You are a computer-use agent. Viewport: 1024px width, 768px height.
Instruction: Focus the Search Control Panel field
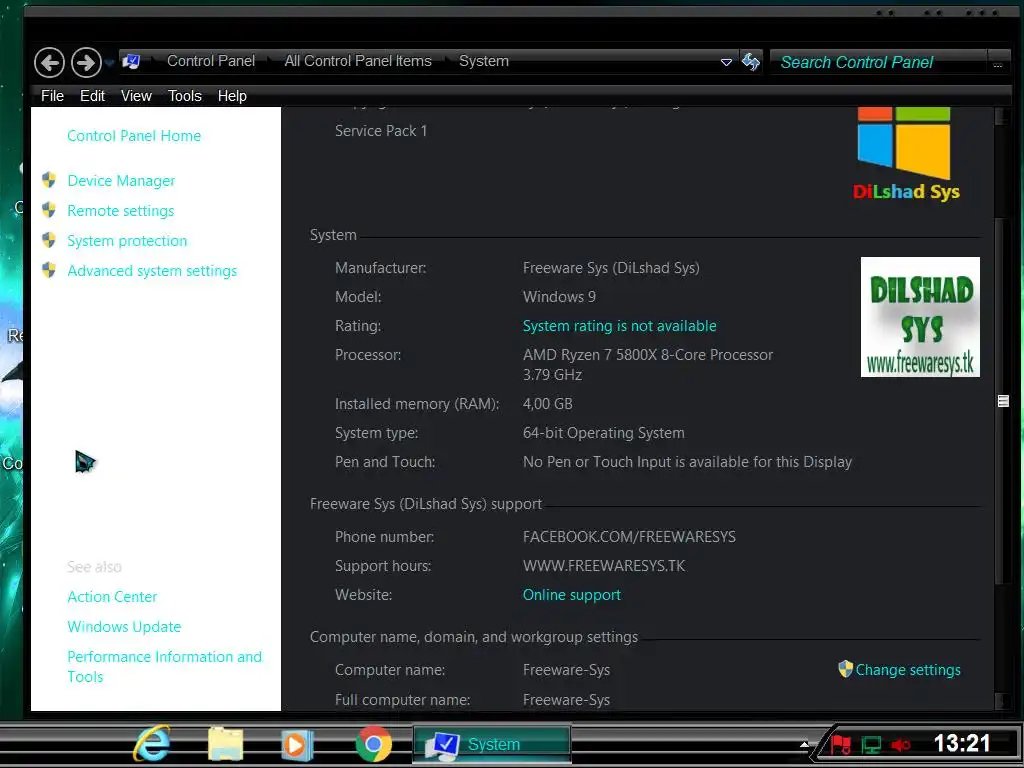(879, 62)
